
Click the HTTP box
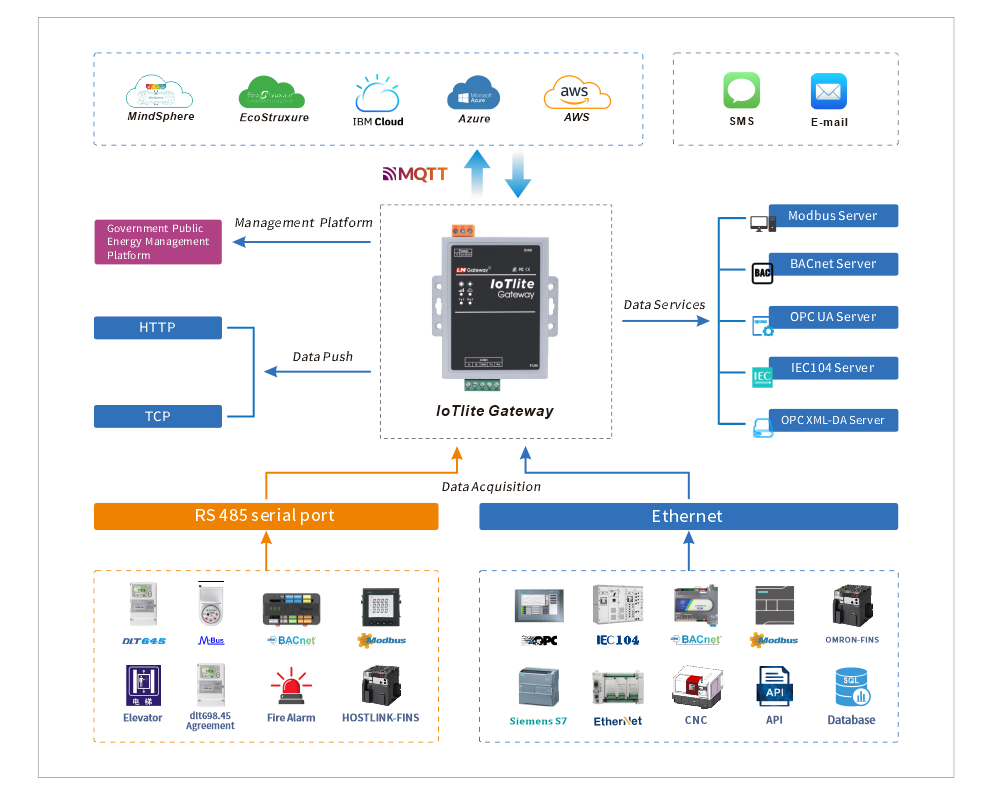158,328
